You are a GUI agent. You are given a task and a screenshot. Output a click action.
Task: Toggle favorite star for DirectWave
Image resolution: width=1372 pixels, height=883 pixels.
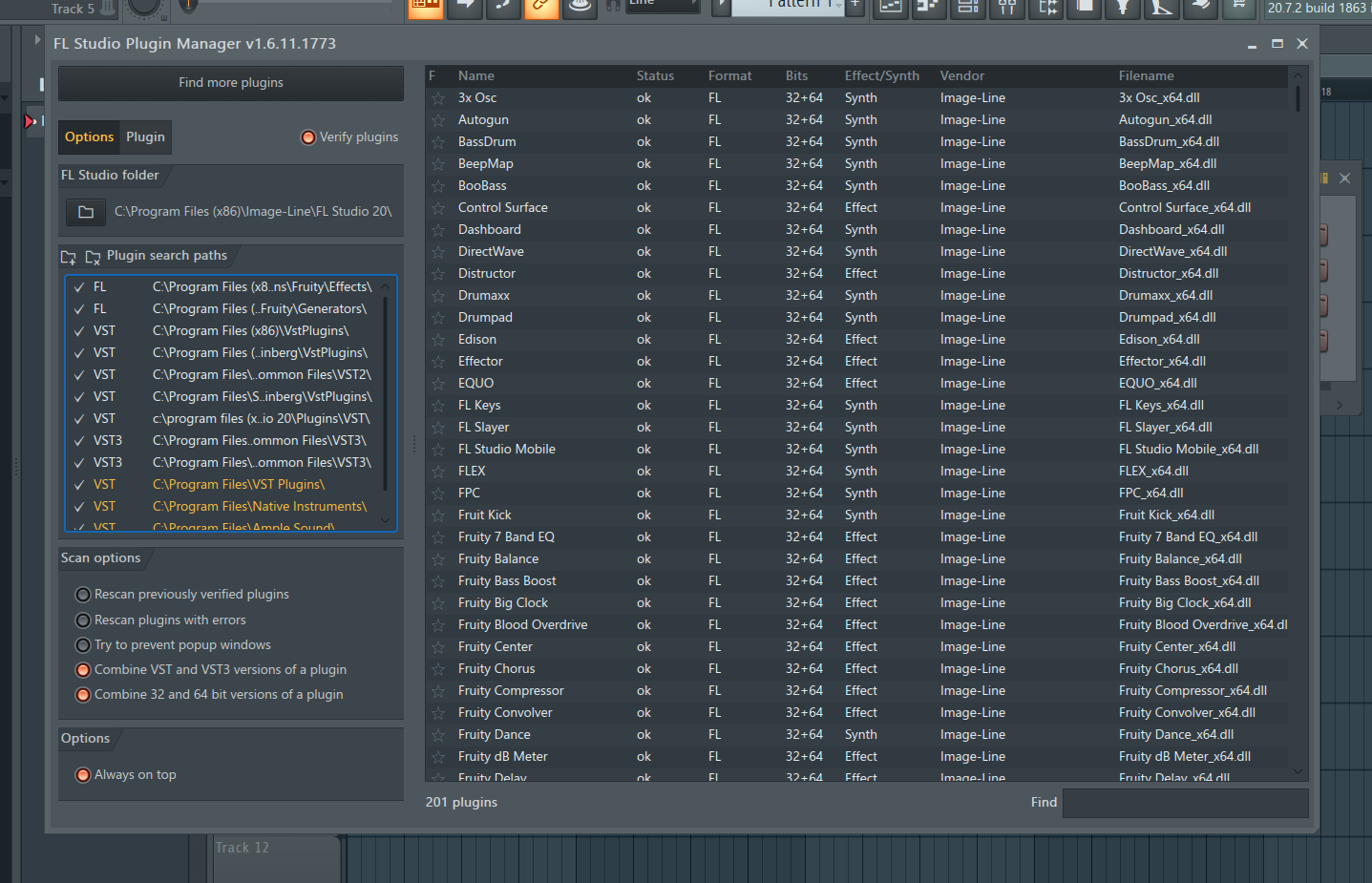point(438,252)
